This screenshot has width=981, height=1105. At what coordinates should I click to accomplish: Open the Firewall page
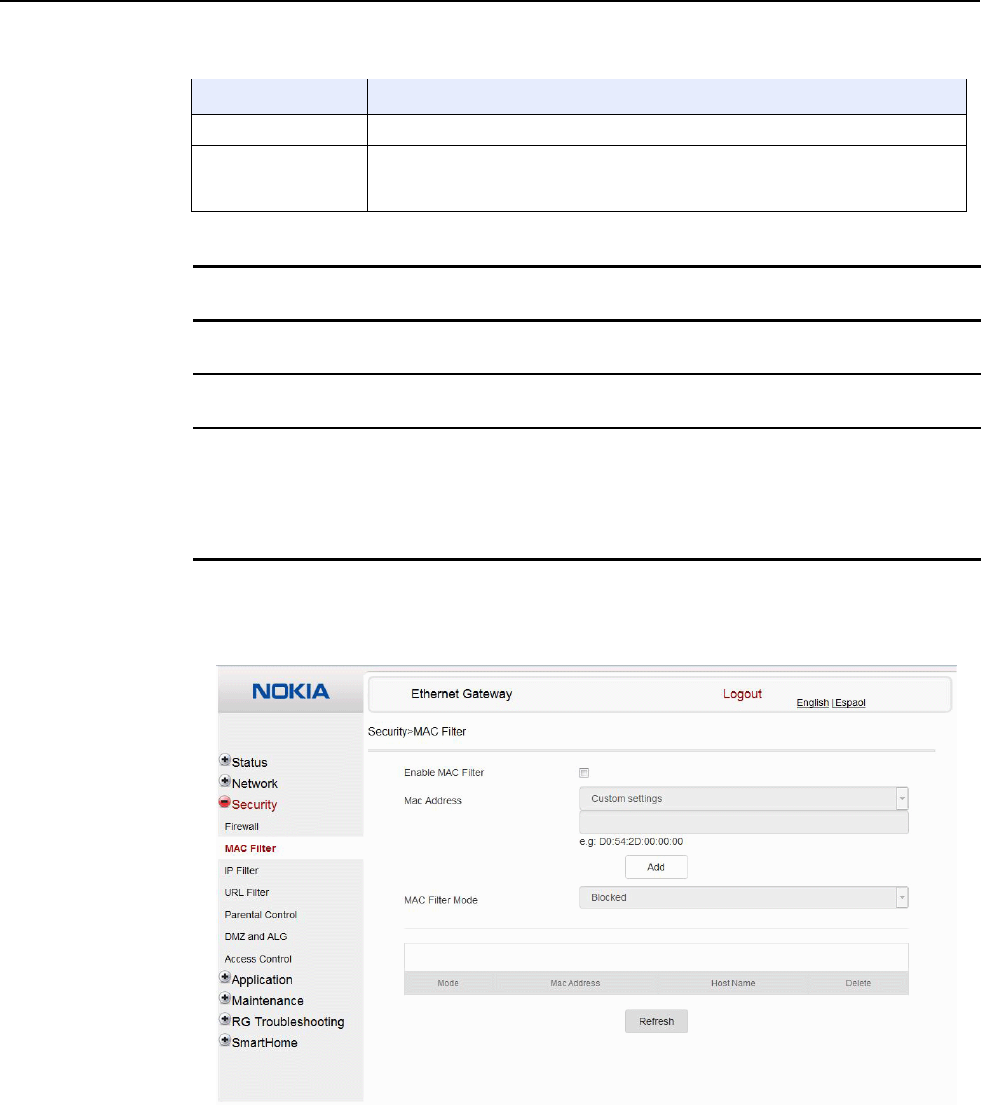(x=242, y=827)
